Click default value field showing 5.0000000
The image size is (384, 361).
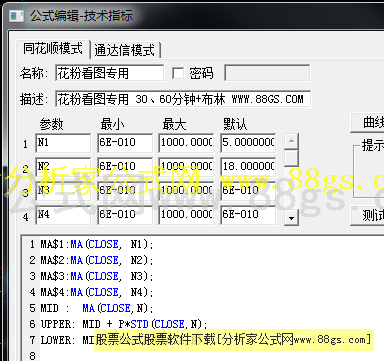(x=248, y=143)
